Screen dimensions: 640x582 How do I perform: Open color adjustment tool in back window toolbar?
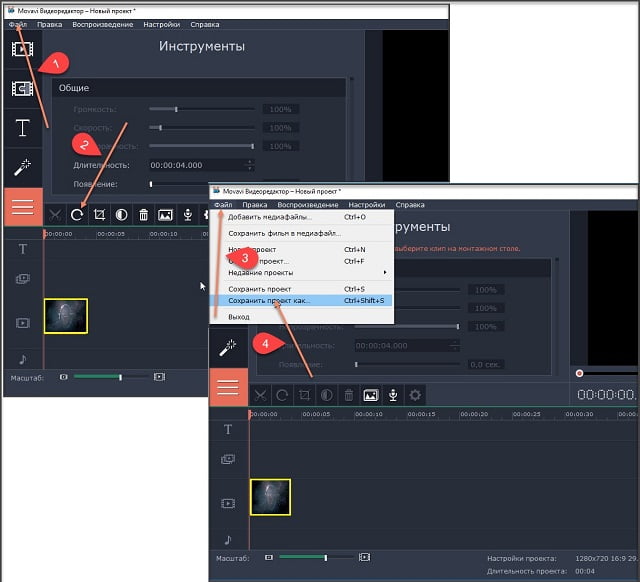[121, 215]
